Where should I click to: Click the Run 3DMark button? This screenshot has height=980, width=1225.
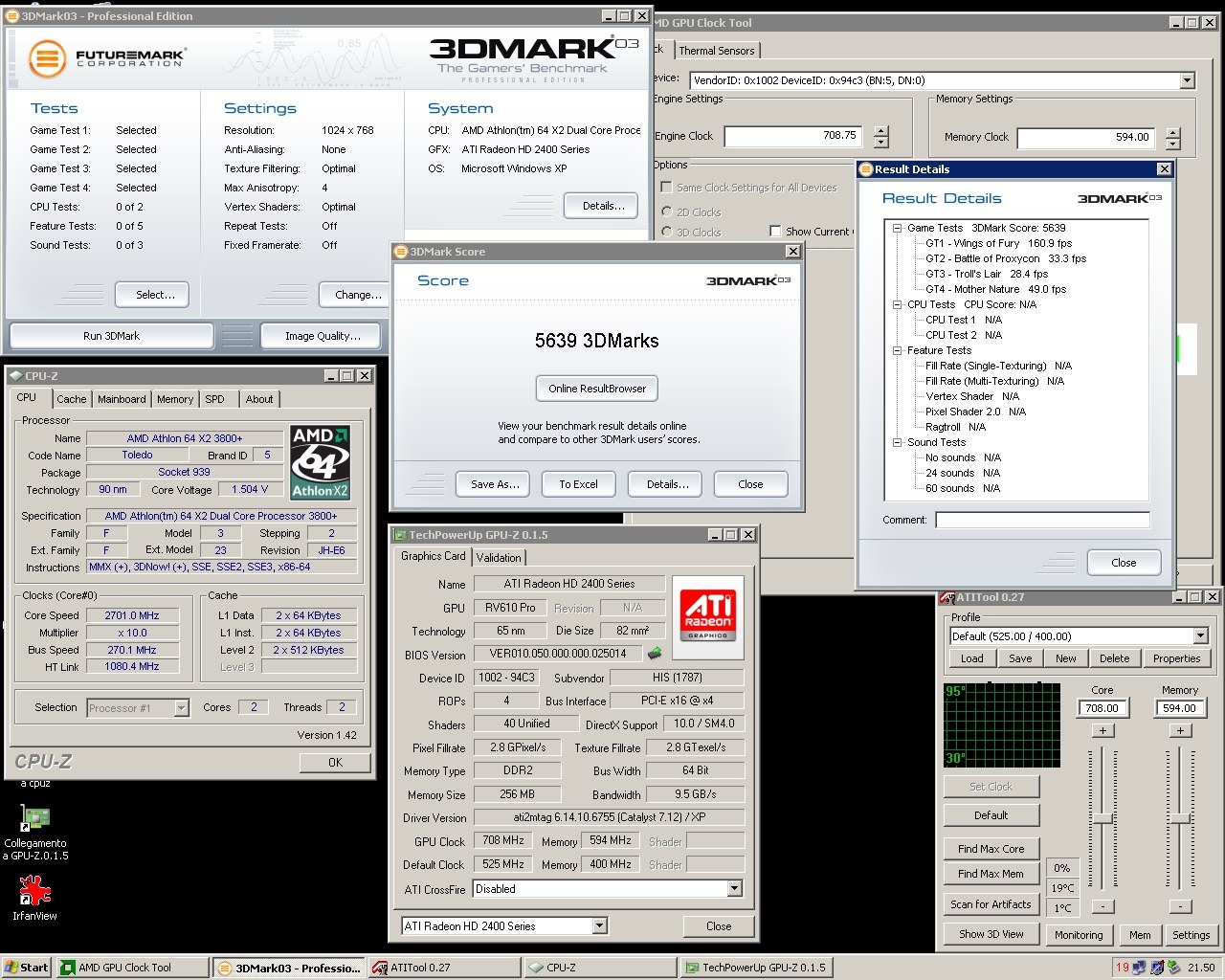[111, 336]
